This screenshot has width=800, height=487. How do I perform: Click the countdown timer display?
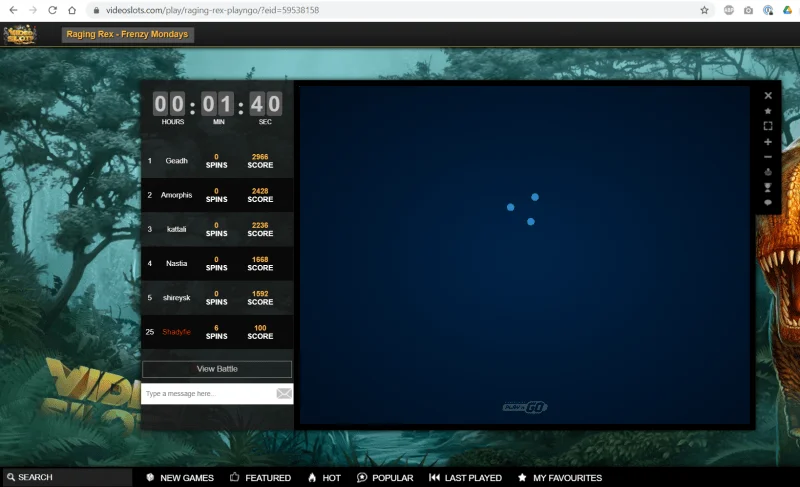(x=217, y=108)
